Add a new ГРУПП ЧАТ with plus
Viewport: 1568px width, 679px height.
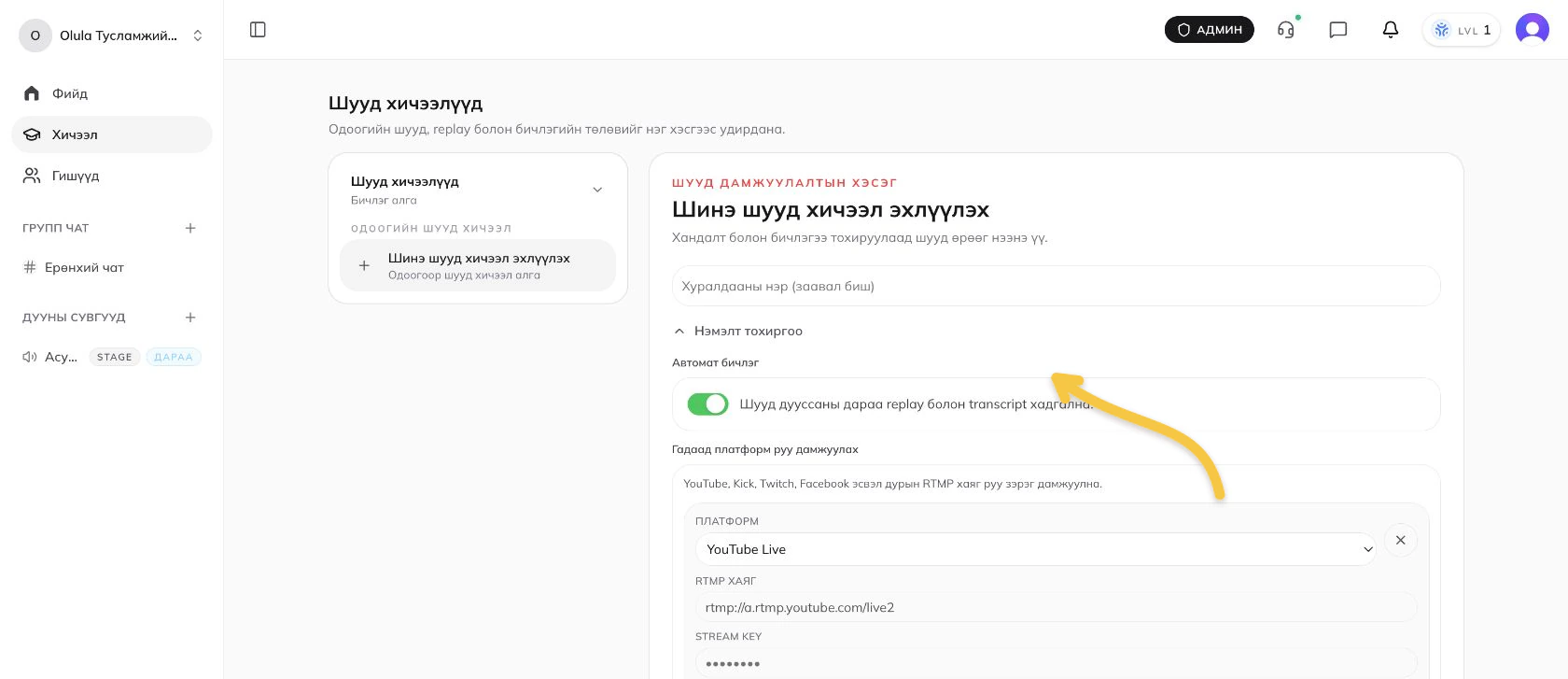tap(190, 228)
